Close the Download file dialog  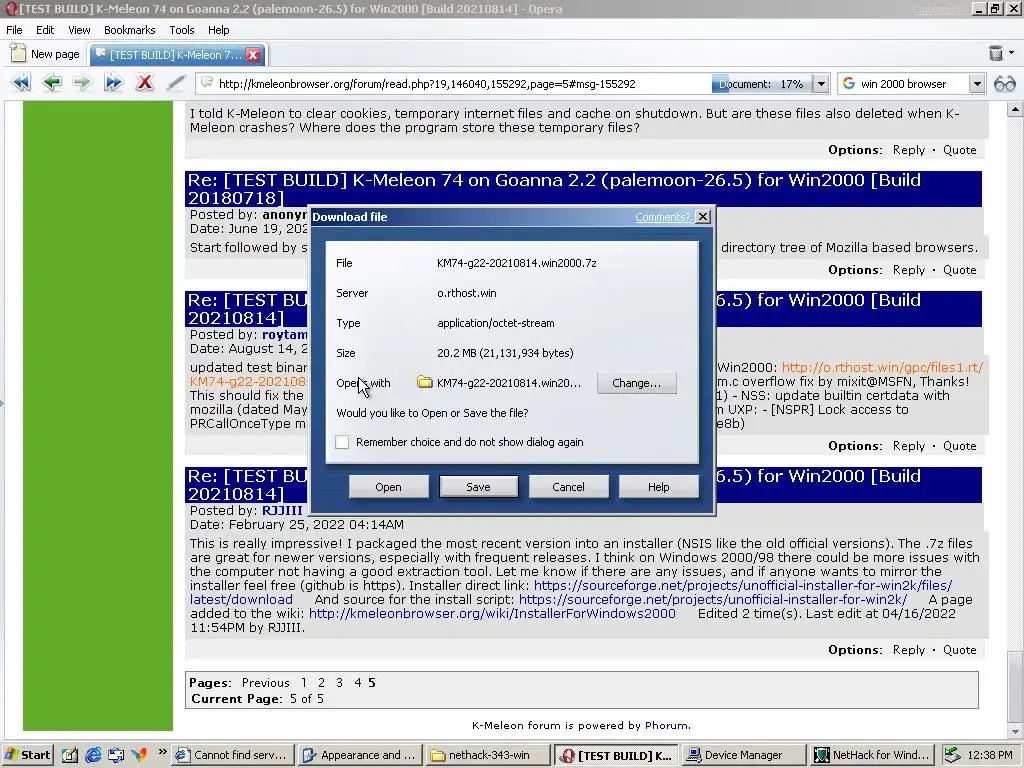pos(703,217)
